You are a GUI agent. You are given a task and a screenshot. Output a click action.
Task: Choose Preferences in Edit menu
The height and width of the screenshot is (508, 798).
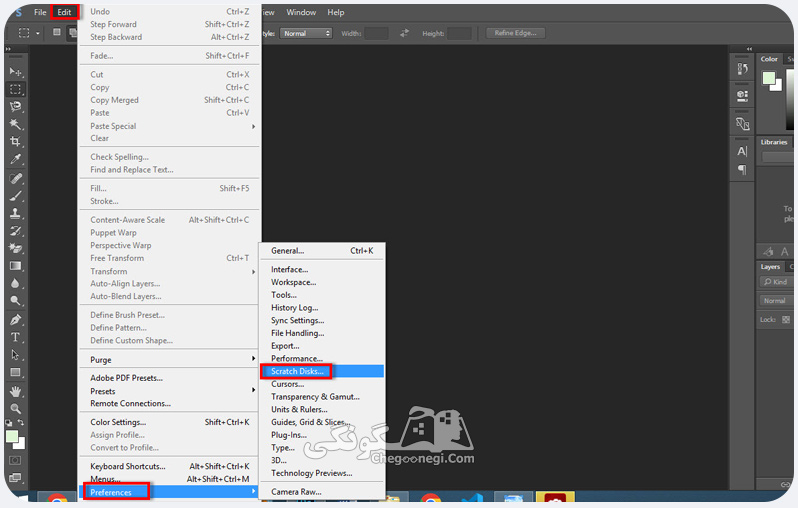169,492
